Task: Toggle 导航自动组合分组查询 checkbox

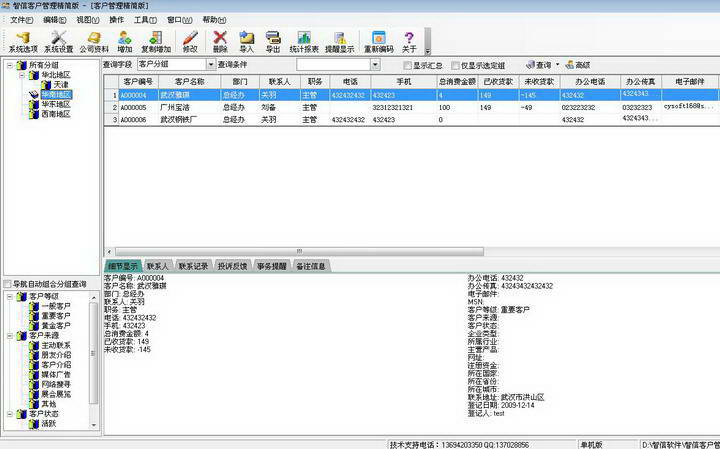Action: pos(7,284)
